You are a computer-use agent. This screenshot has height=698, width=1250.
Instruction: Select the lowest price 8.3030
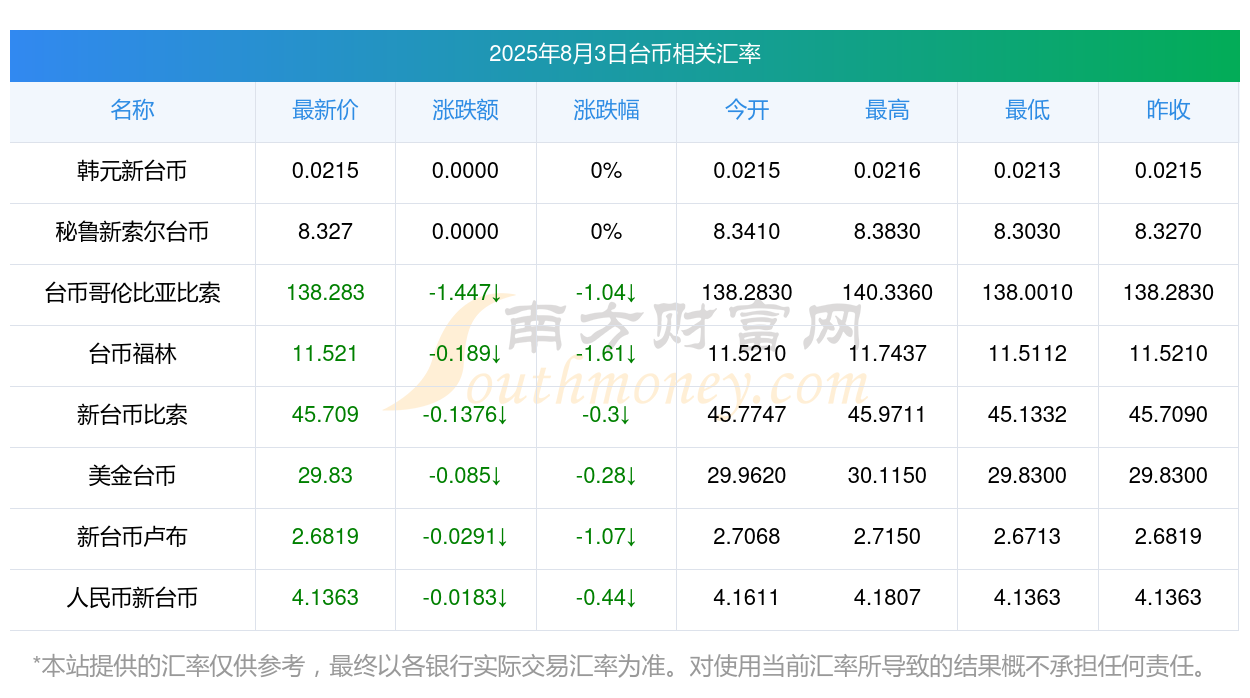coord(1027,232)
